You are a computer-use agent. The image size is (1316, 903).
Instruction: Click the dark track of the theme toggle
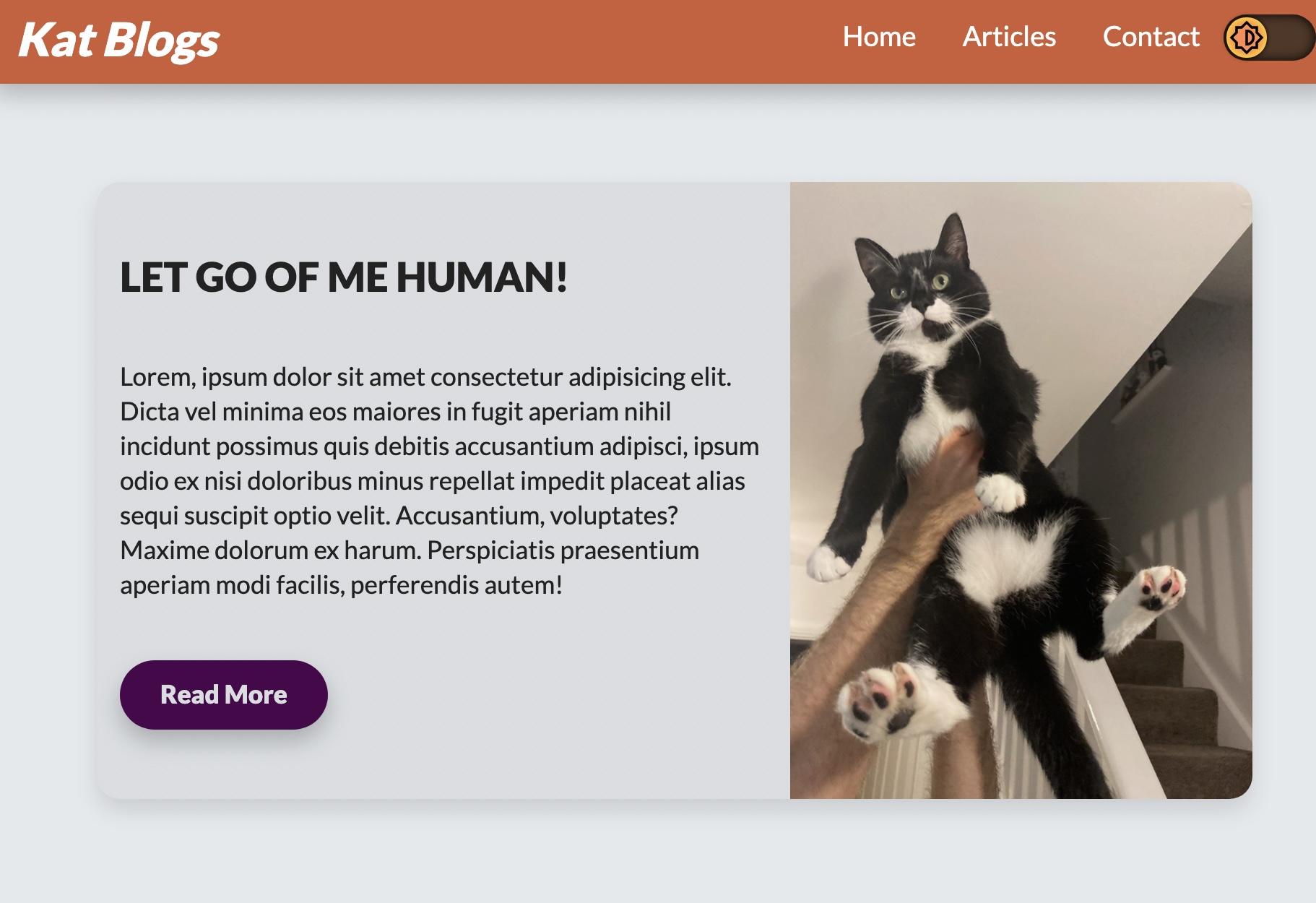[x=1292, y=38]
